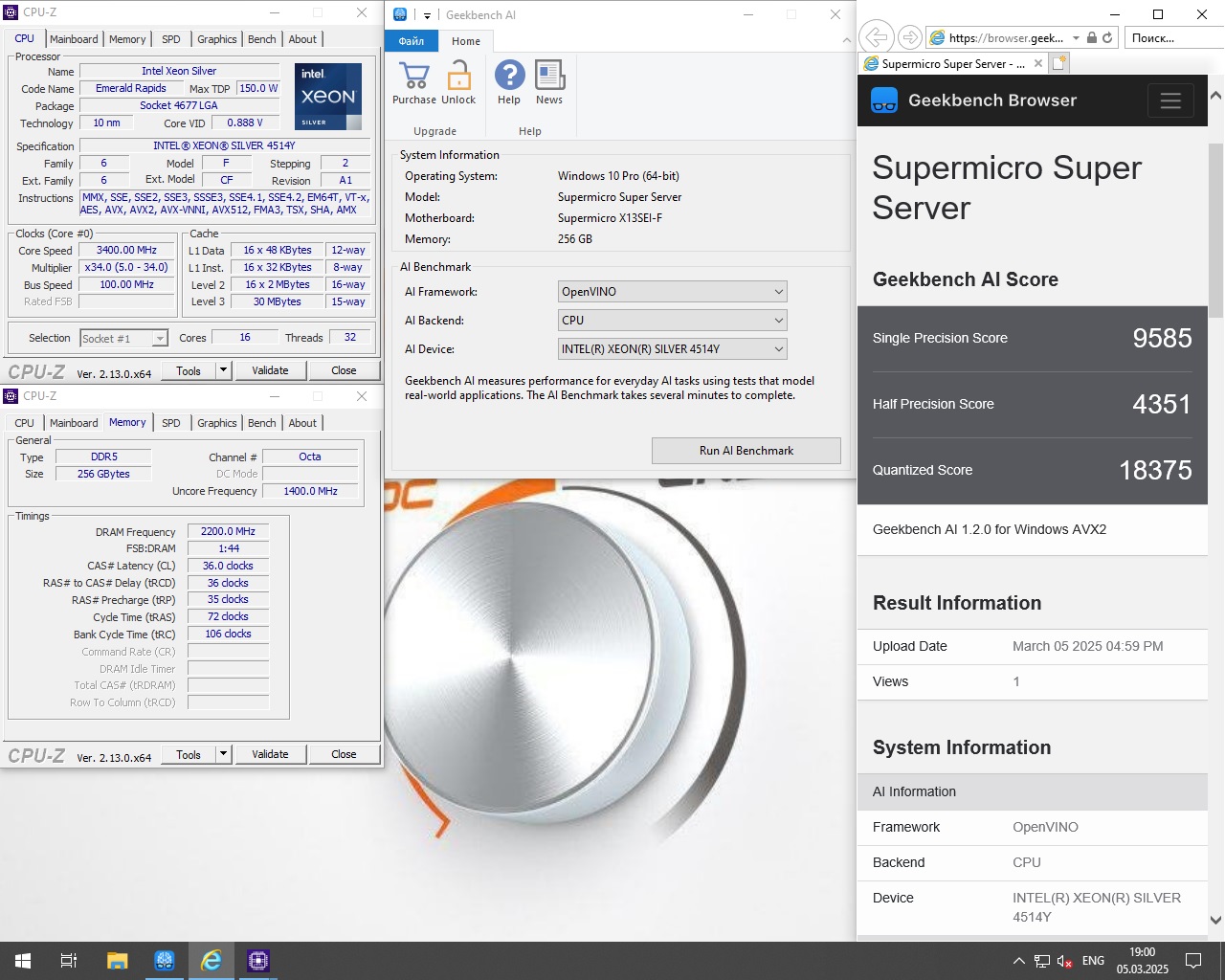
Task: Open the Help icon in Geekbench ribbon
Action: pos(509,76)
